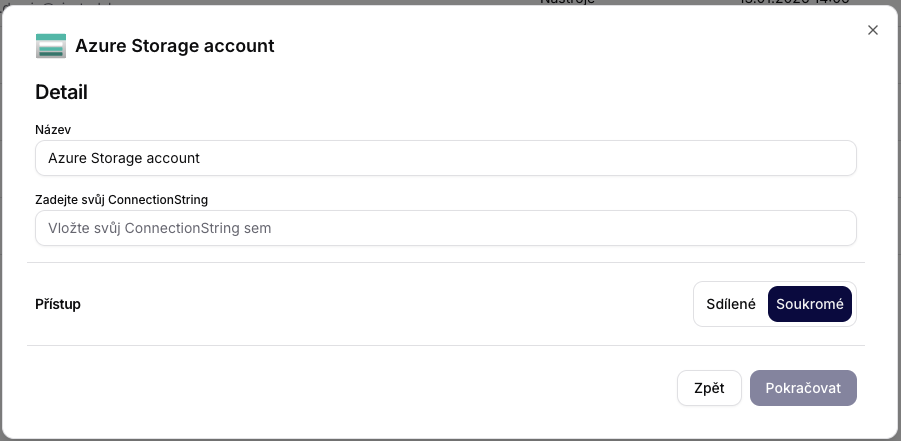This screenshot has width=901, height=441.
Task: Close the Azure Storage account dialog
Action: (872, 30)
